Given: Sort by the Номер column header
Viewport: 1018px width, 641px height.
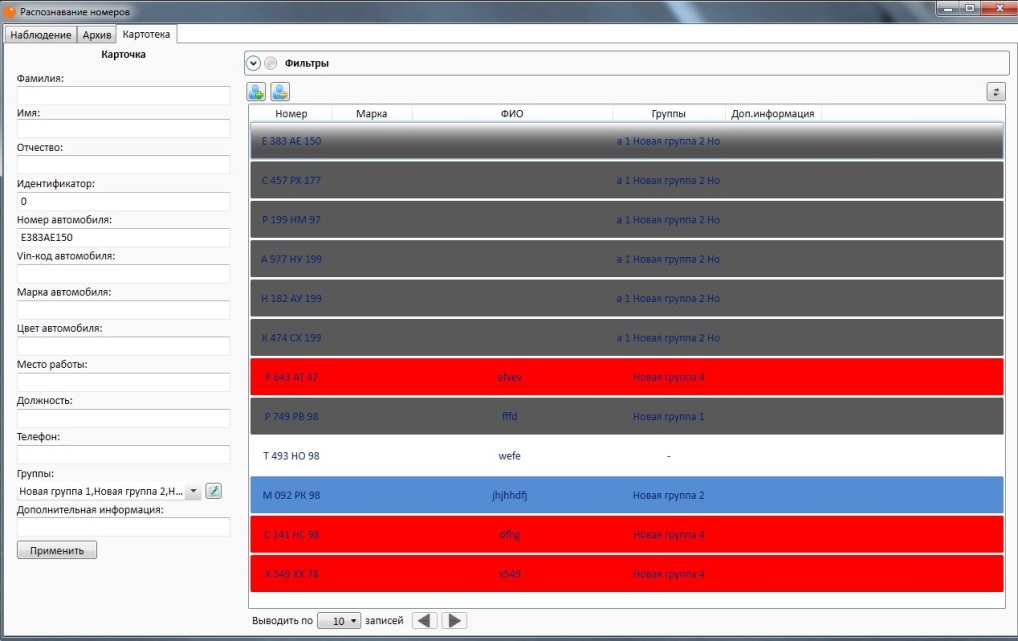Looking at the screenshot, I should (291, 114).
